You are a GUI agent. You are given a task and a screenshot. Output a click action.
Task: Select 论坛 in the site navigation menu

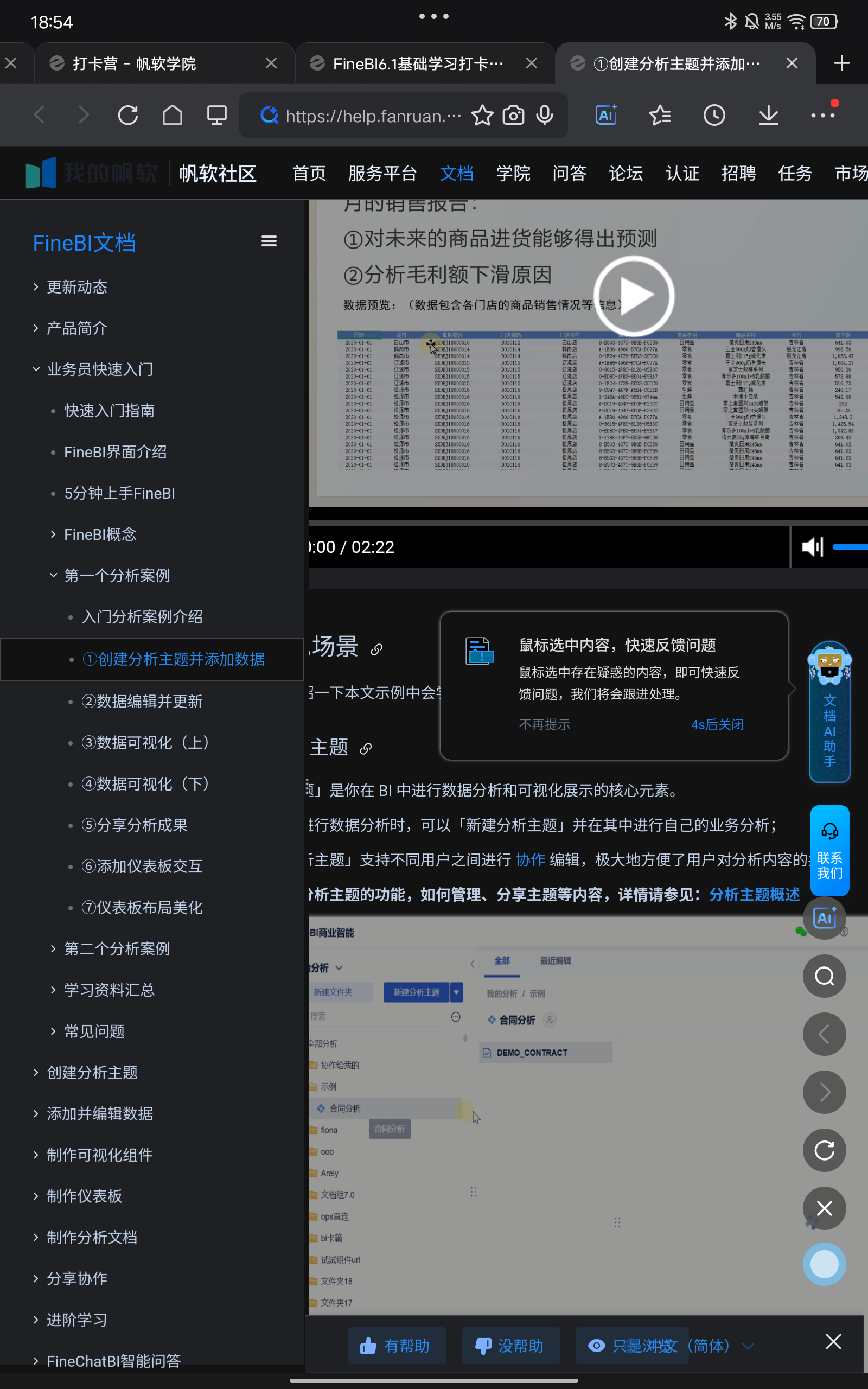tap(625, 173)
